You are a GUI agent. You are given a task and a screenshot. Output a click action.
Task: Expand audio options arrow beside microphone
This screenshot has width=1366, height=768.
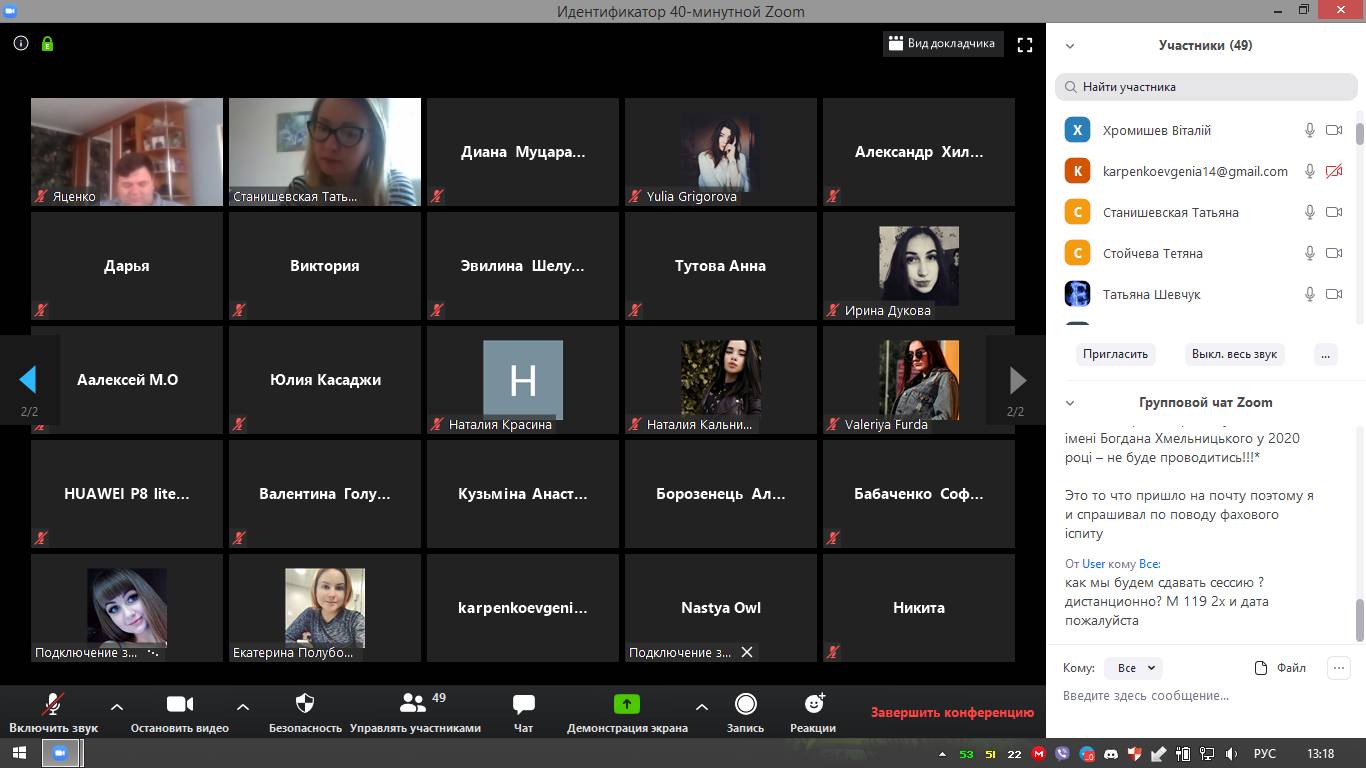116,706
